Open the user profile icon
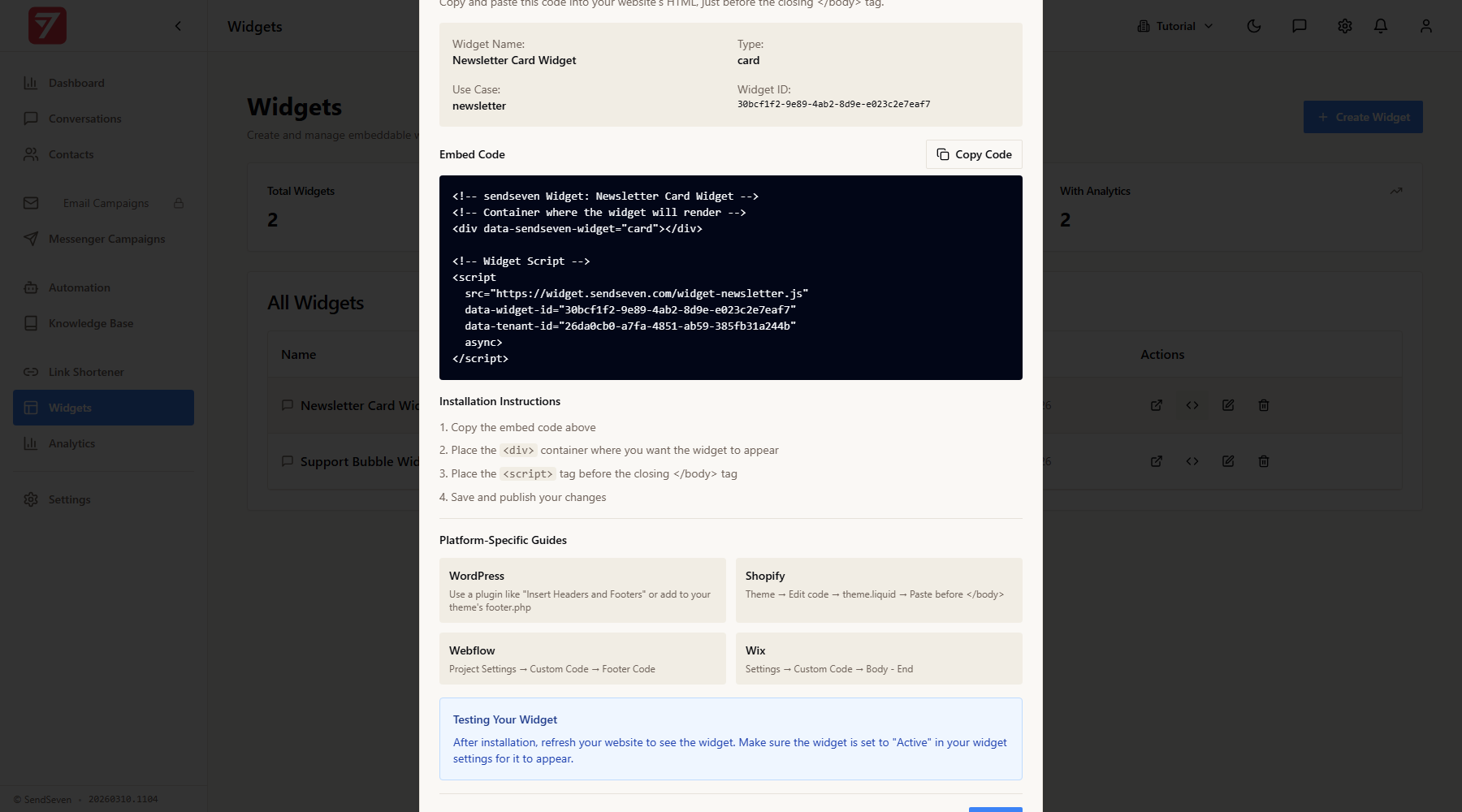 tap(1426, 26)
